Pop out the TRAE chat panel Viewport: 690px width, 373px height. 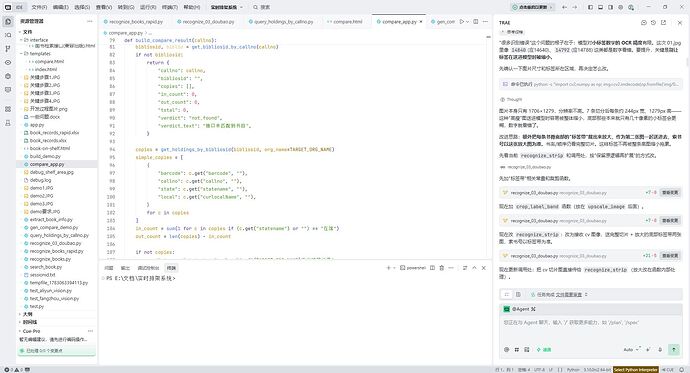663,22
